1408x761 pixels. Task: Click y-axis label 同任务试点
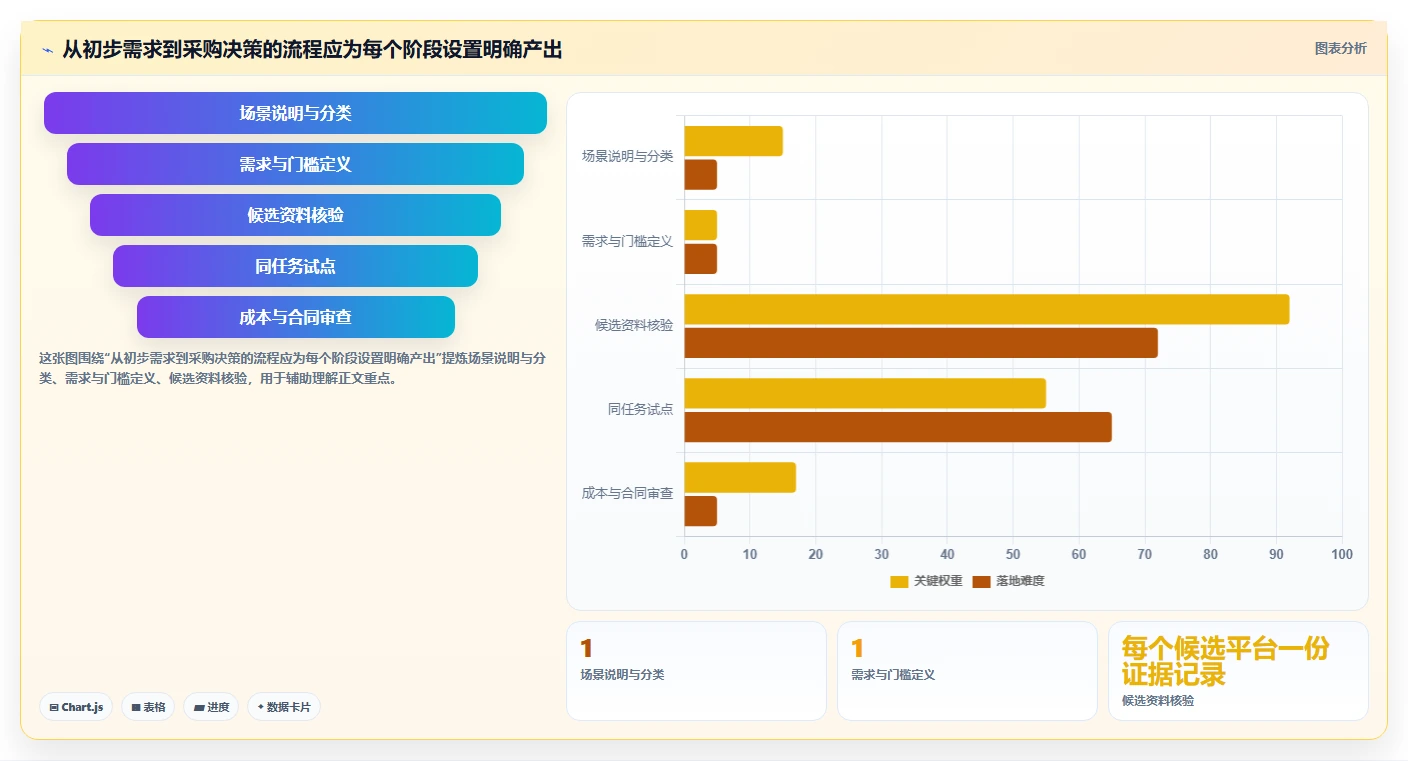640,409
